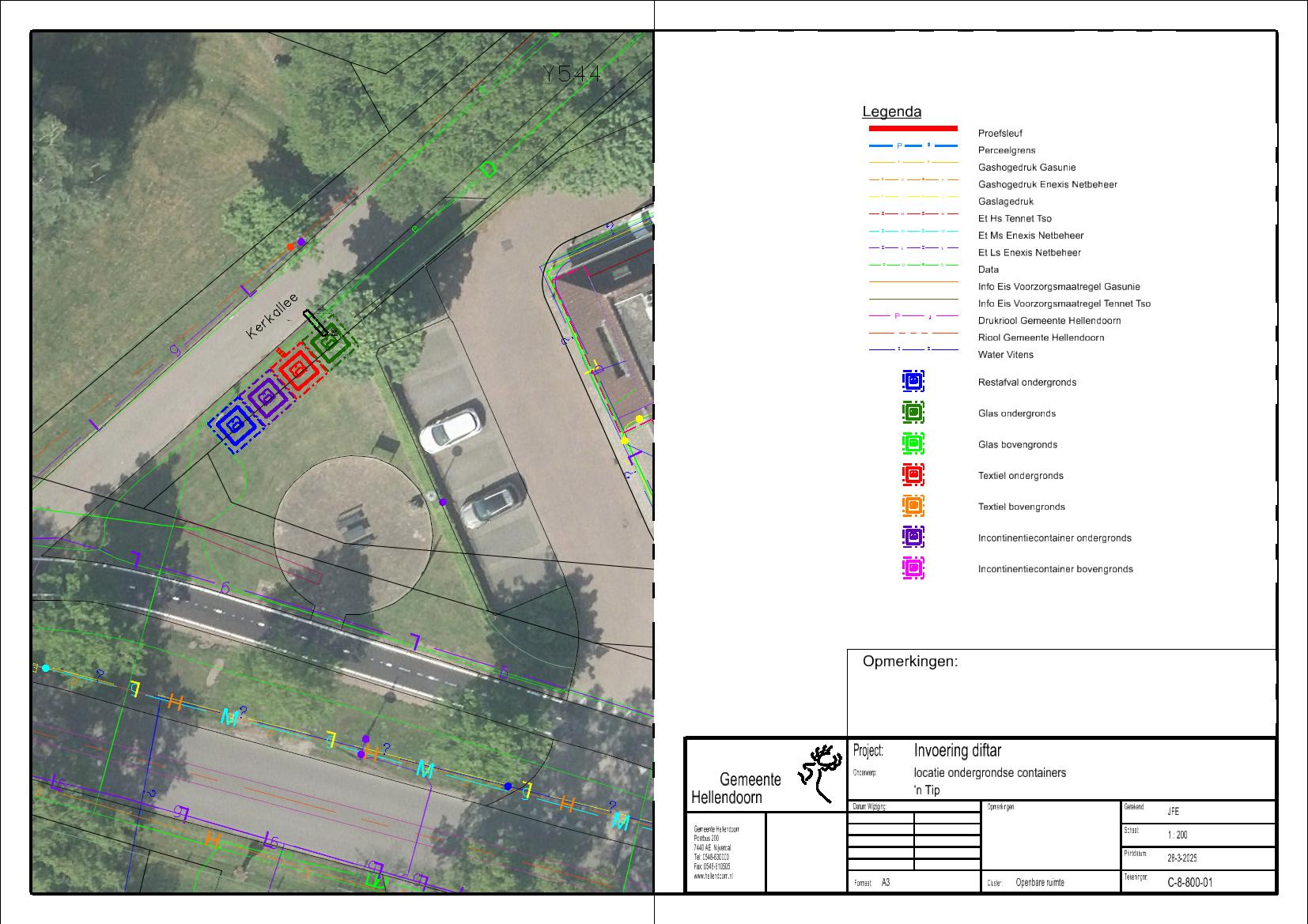The image size is (1308, 924).
Task: Click the dark green container symbol on map
Action: click(x=330, y=342)
